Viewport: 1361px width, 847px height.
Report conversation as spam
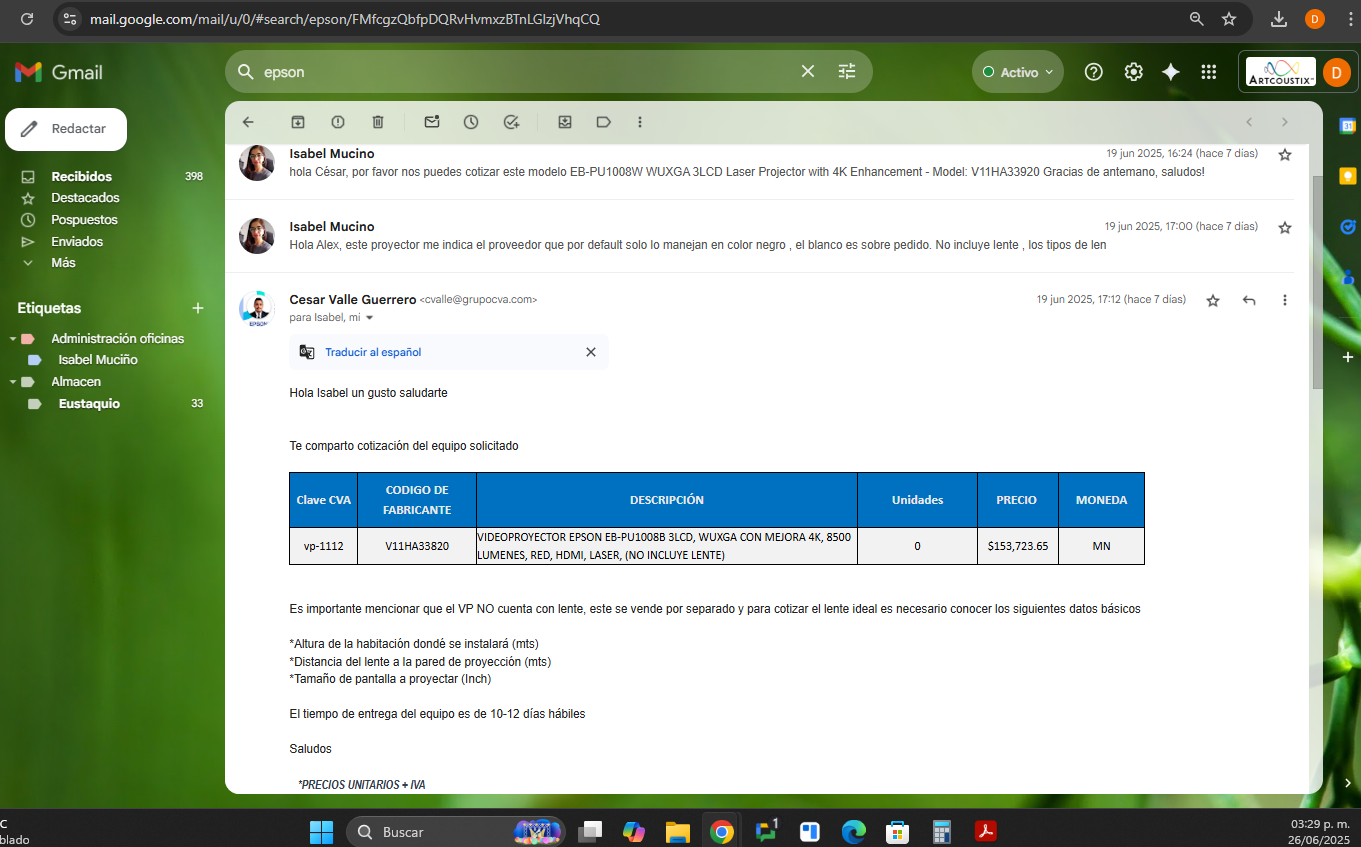338,122
